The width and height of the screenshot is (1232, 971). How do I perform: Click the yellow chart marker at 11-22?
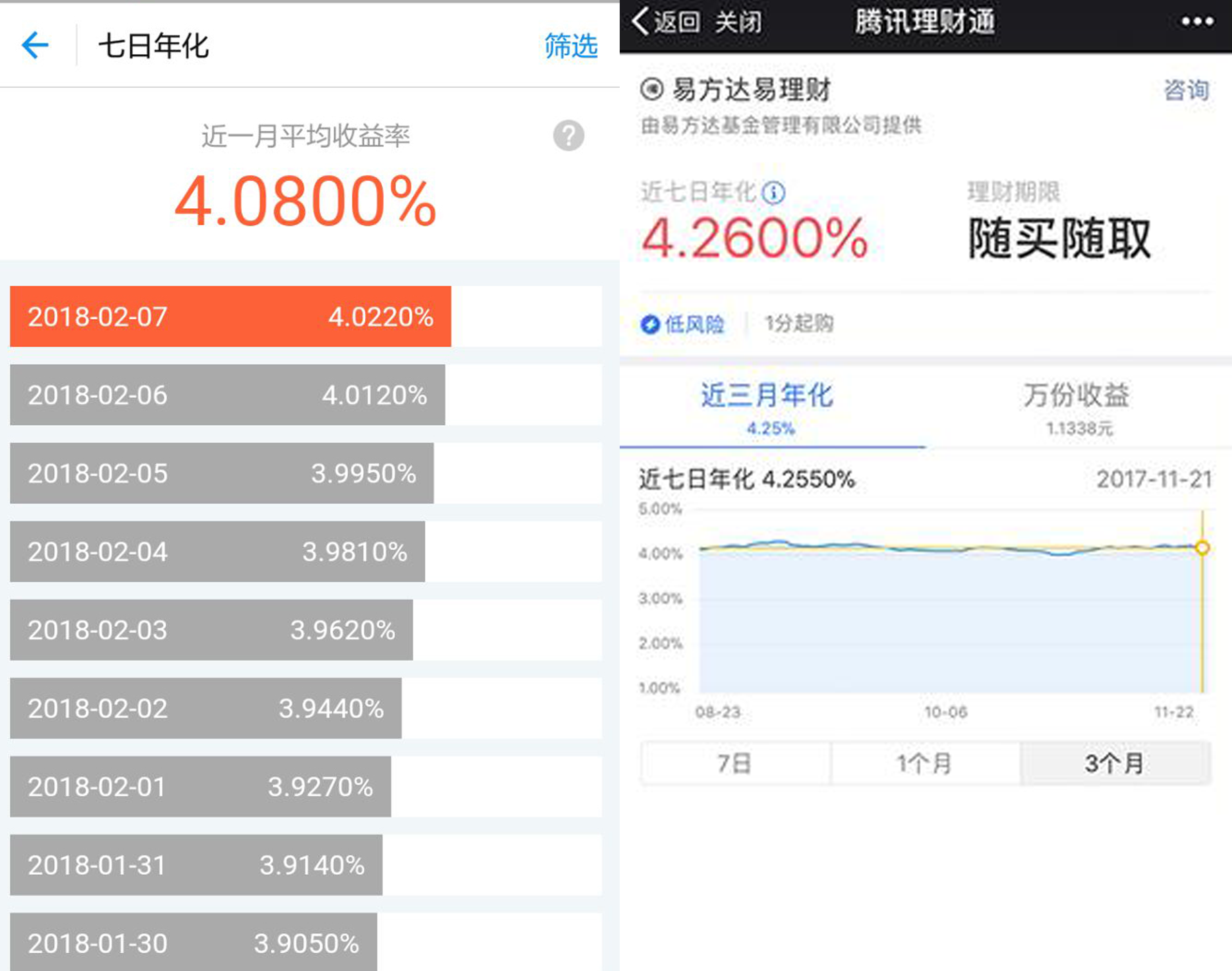point(1202,547)
